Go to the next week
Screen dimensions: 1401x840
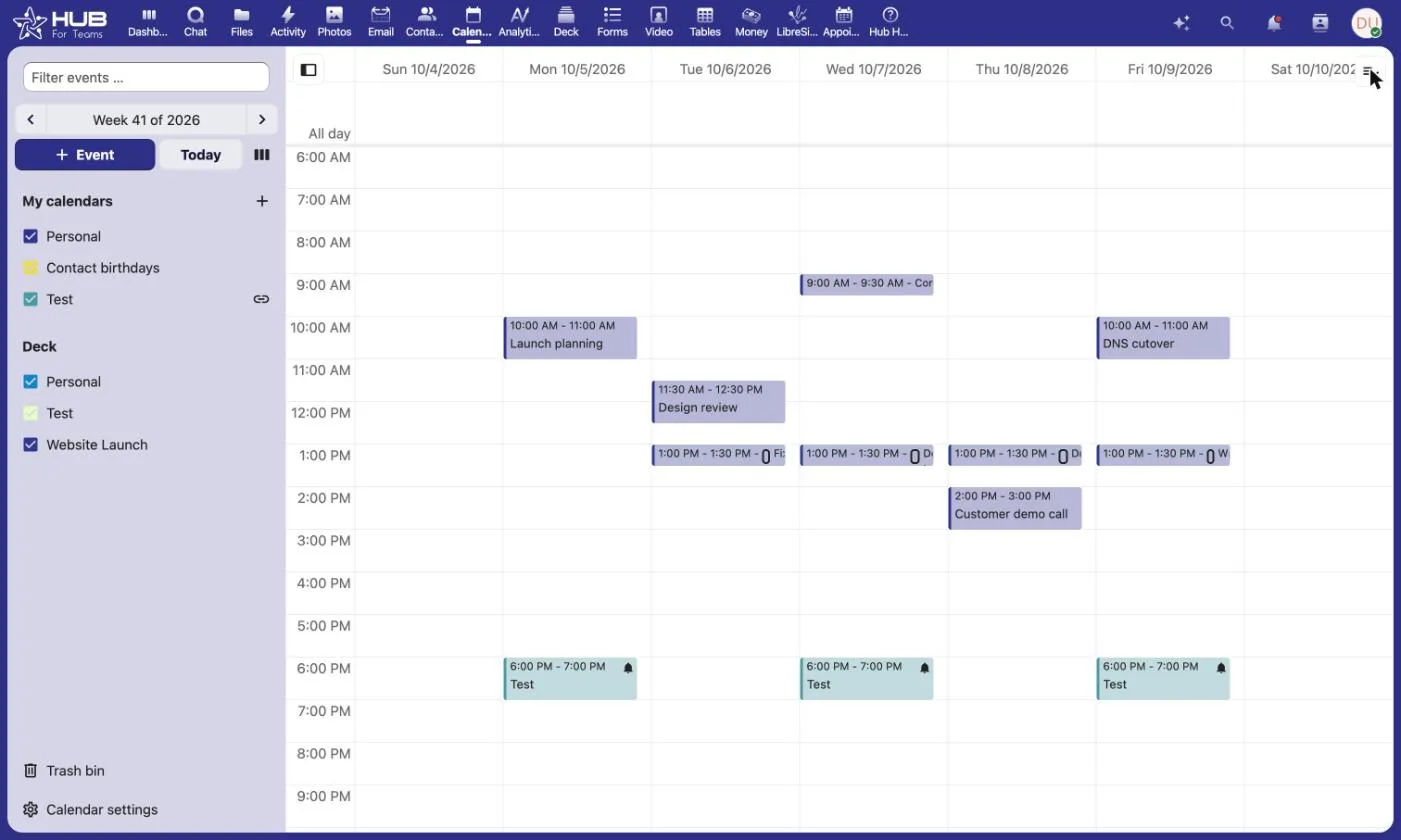coord(262,120)
